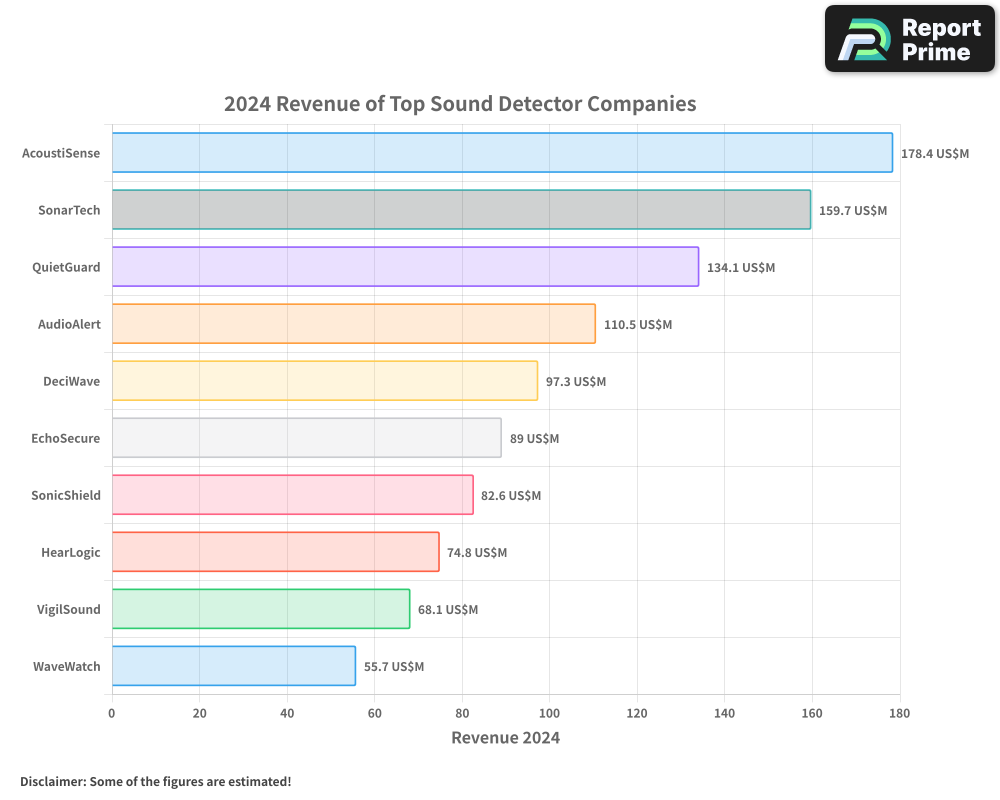Viewport: 1000px width, 800px height.
Task: Click the AcoustiSense axis label
Action: click(61, 153)
